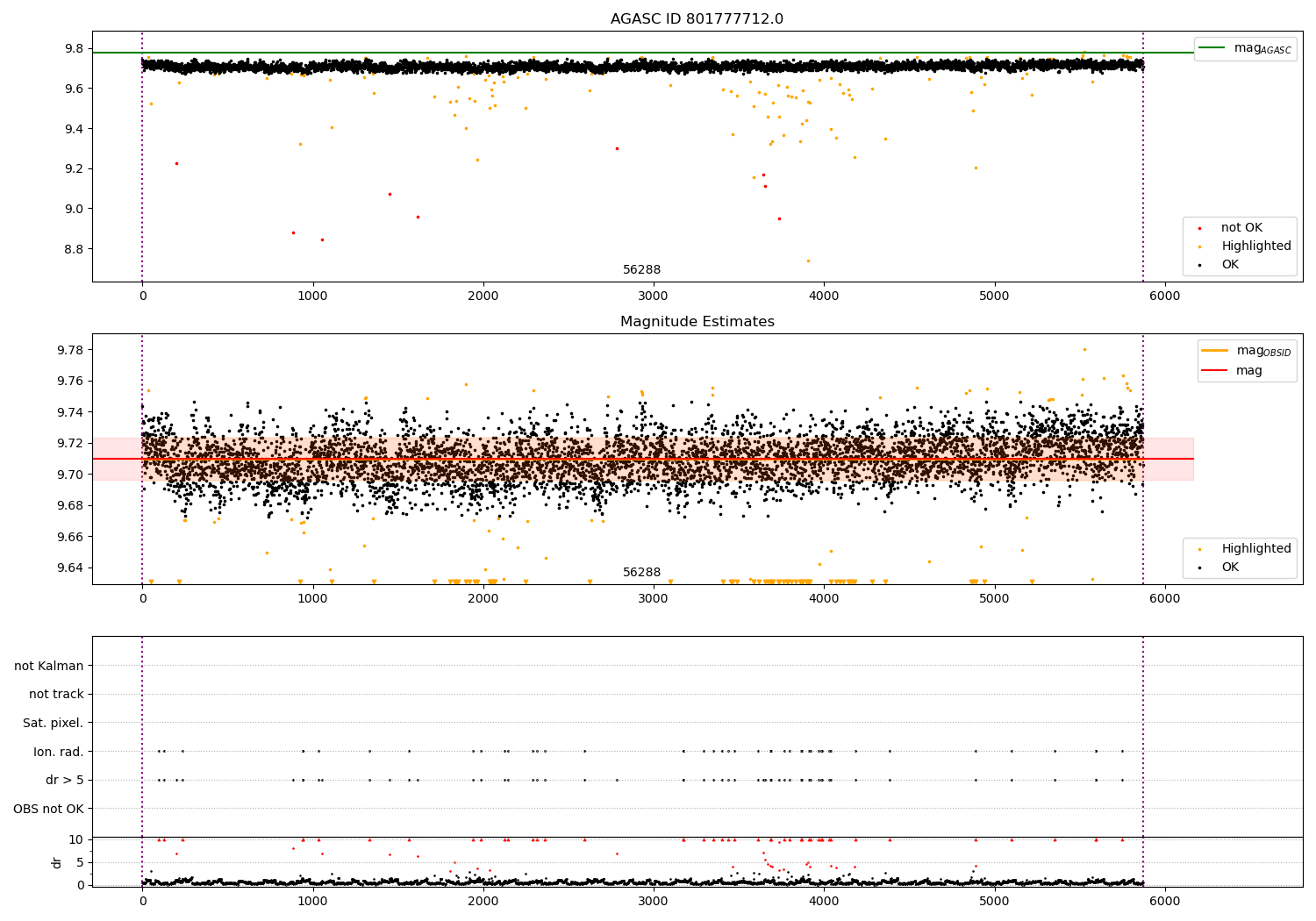Click the 9.64 y-axis tick in middle plot

71,568
